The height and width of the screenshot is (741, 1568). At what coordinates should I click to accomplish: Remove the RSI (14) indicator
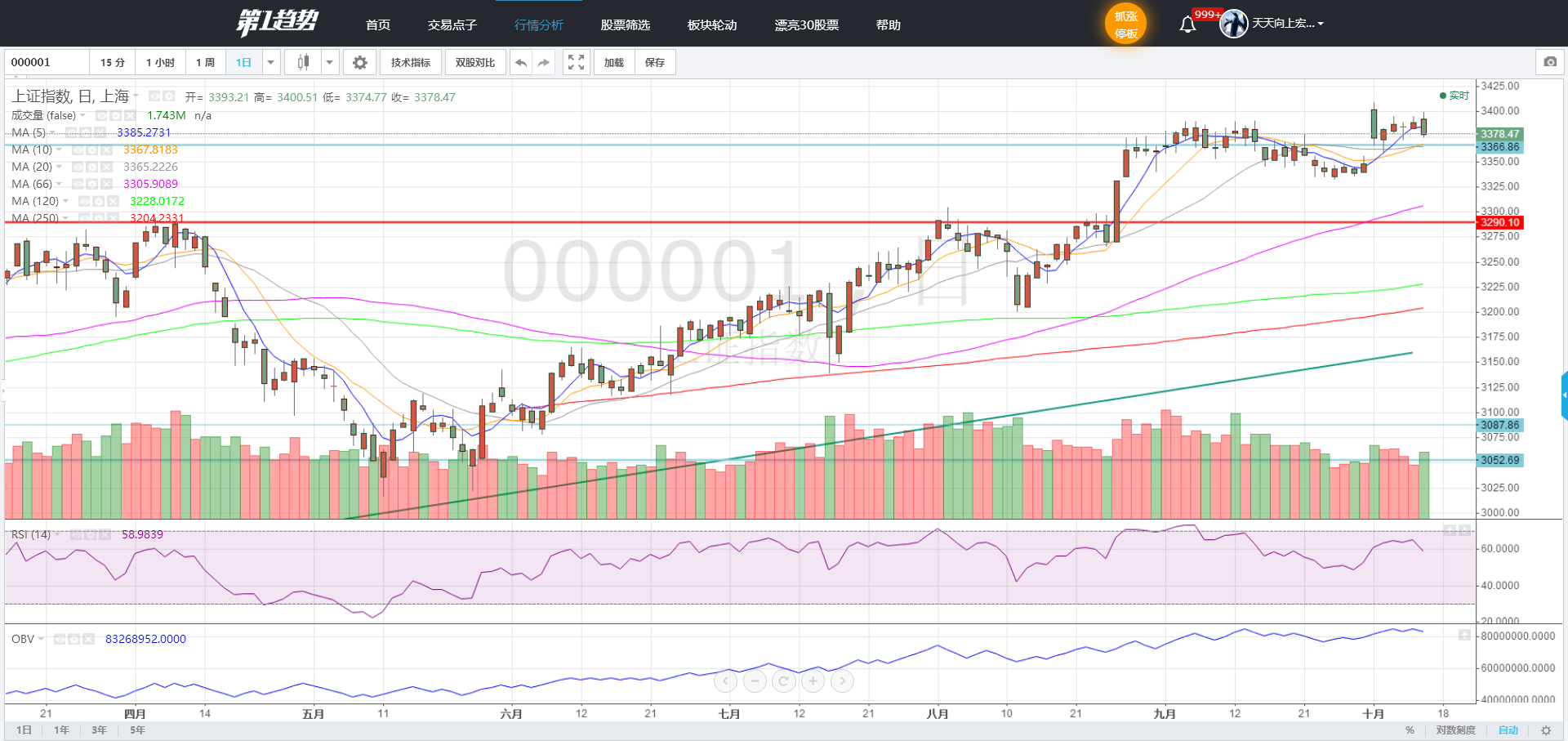click(x=105, y=534)
